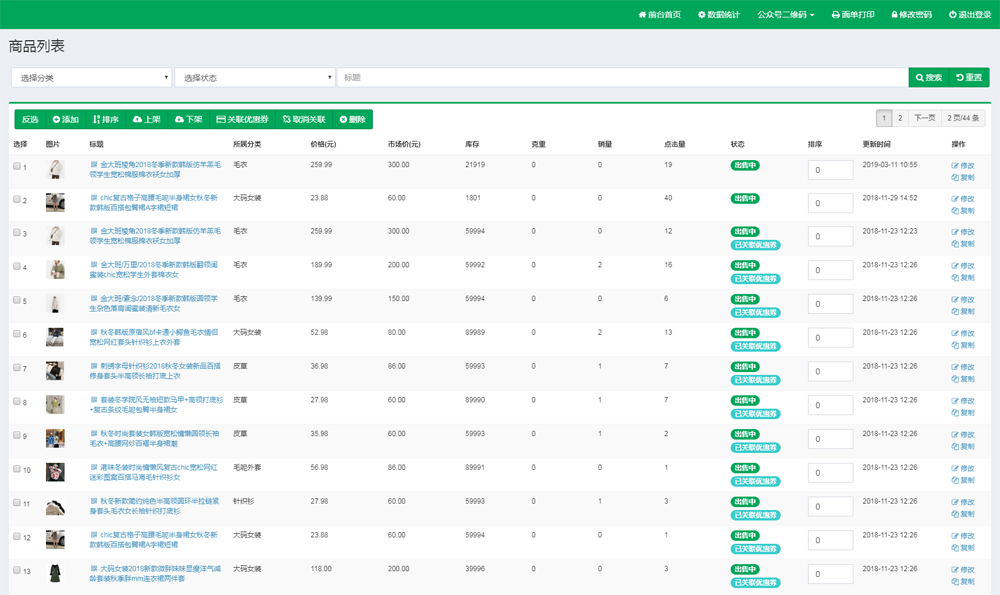The height and width of the screenshot is (595, 1000).
Task: Click the thumbnail image of product 10
Action: [55, 472]
